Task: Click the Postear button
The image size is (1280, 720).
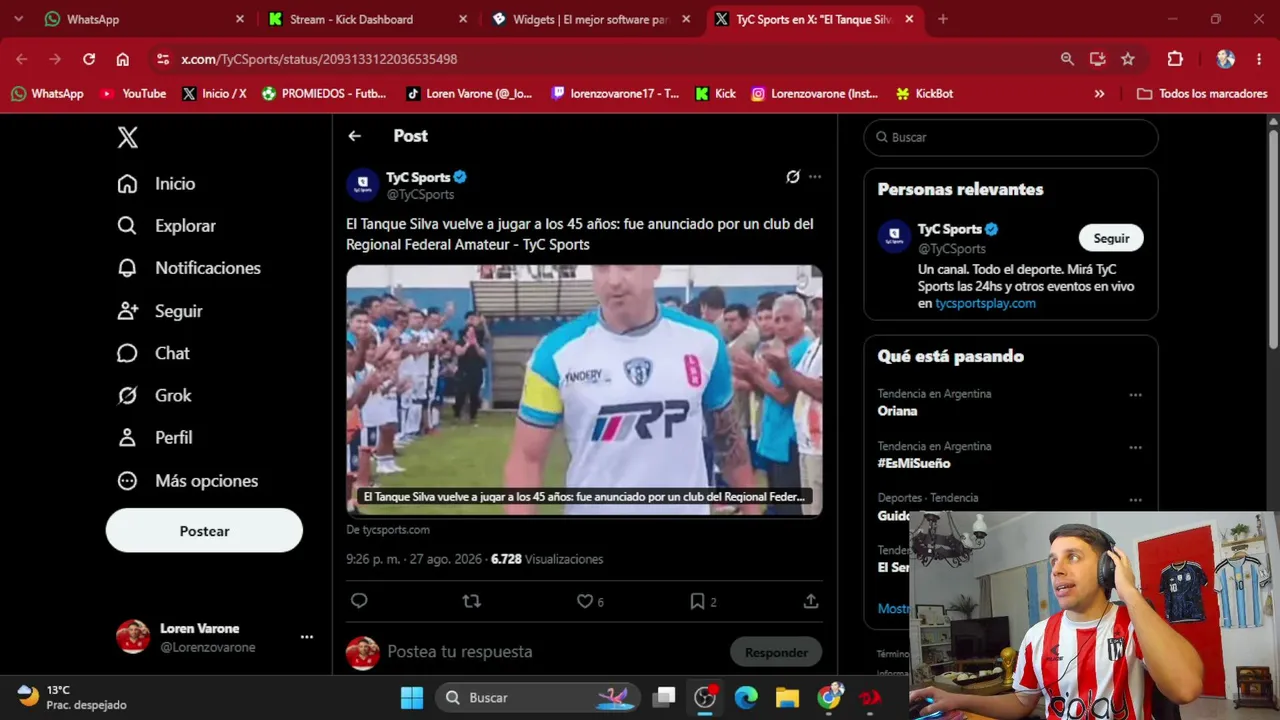Action: [x=204, y=531]
